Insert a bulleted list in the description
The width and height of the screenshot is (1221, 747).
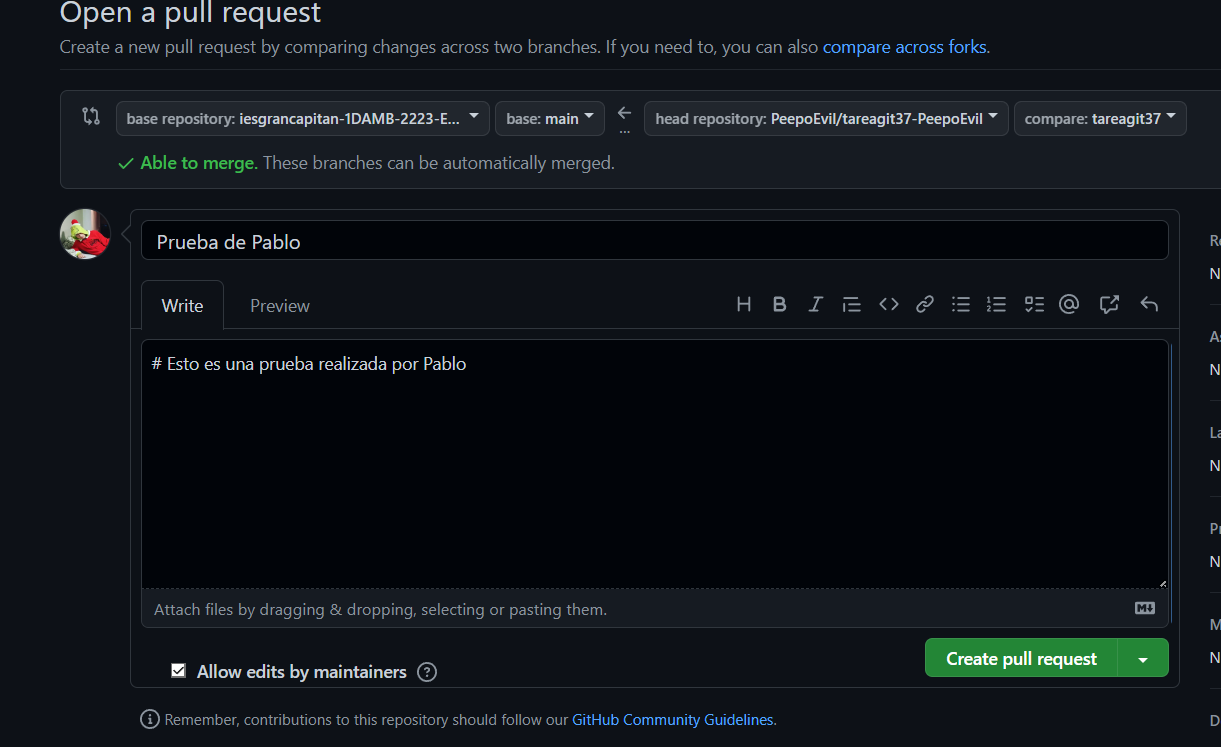(x=961, y=304)
